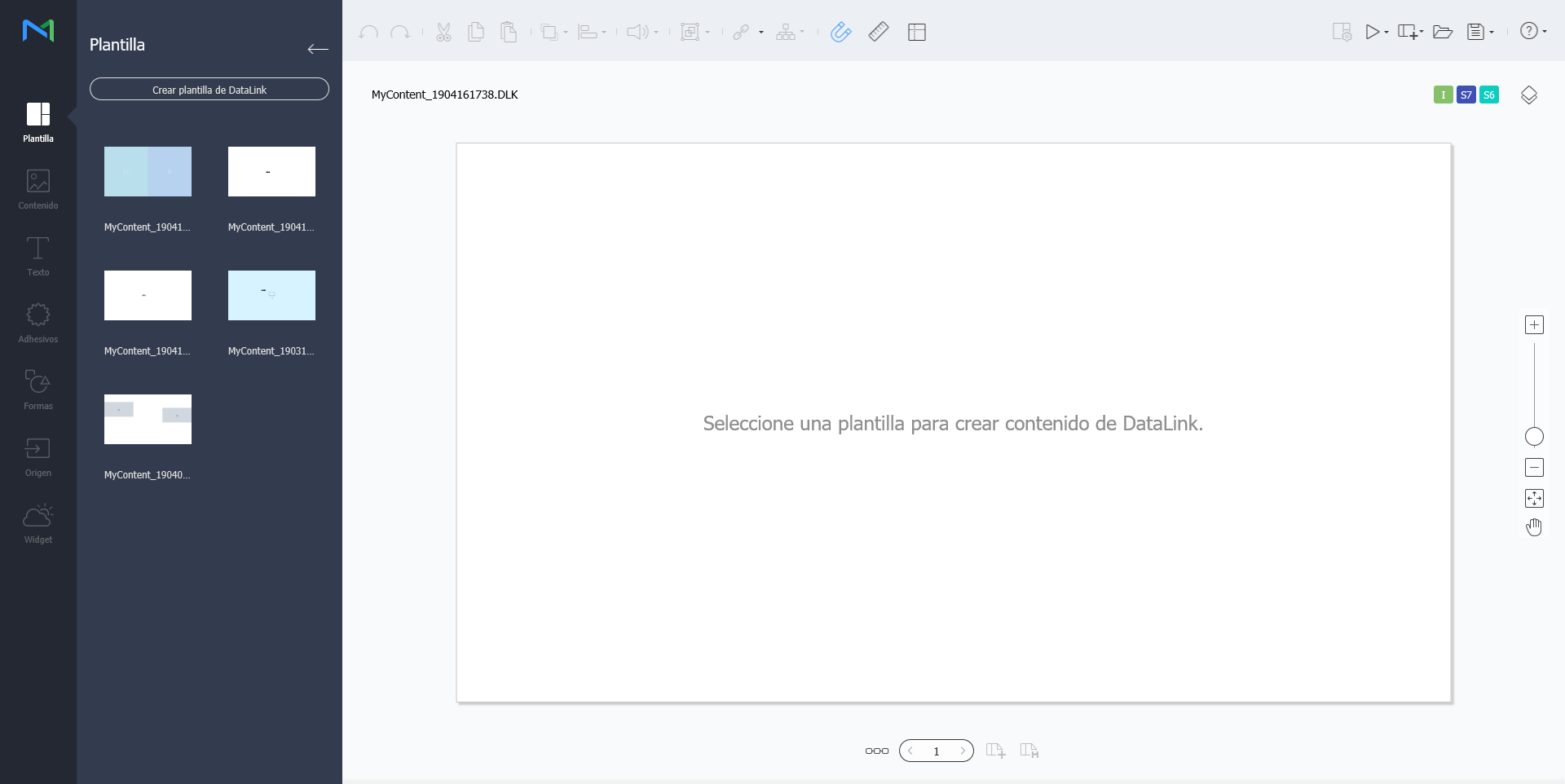Toggle the ruler display
This screenshot has height=784, width=1565.
point(878,32)
